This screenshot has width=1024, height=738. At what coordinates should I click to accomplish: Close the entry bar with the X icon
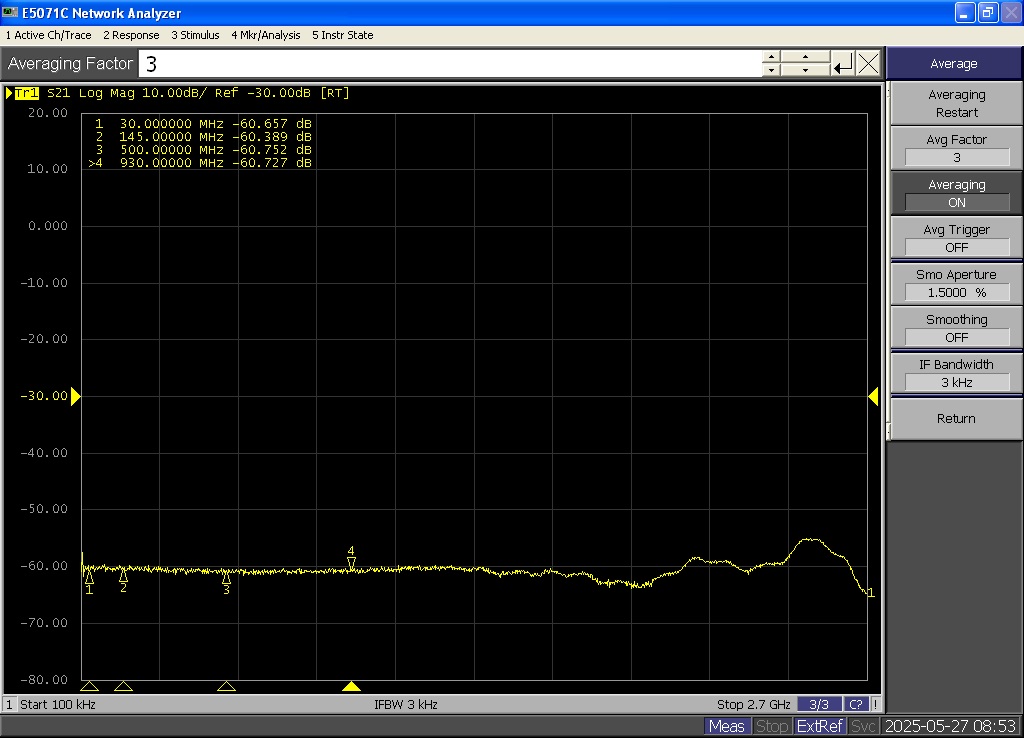[x=868, y=64]
